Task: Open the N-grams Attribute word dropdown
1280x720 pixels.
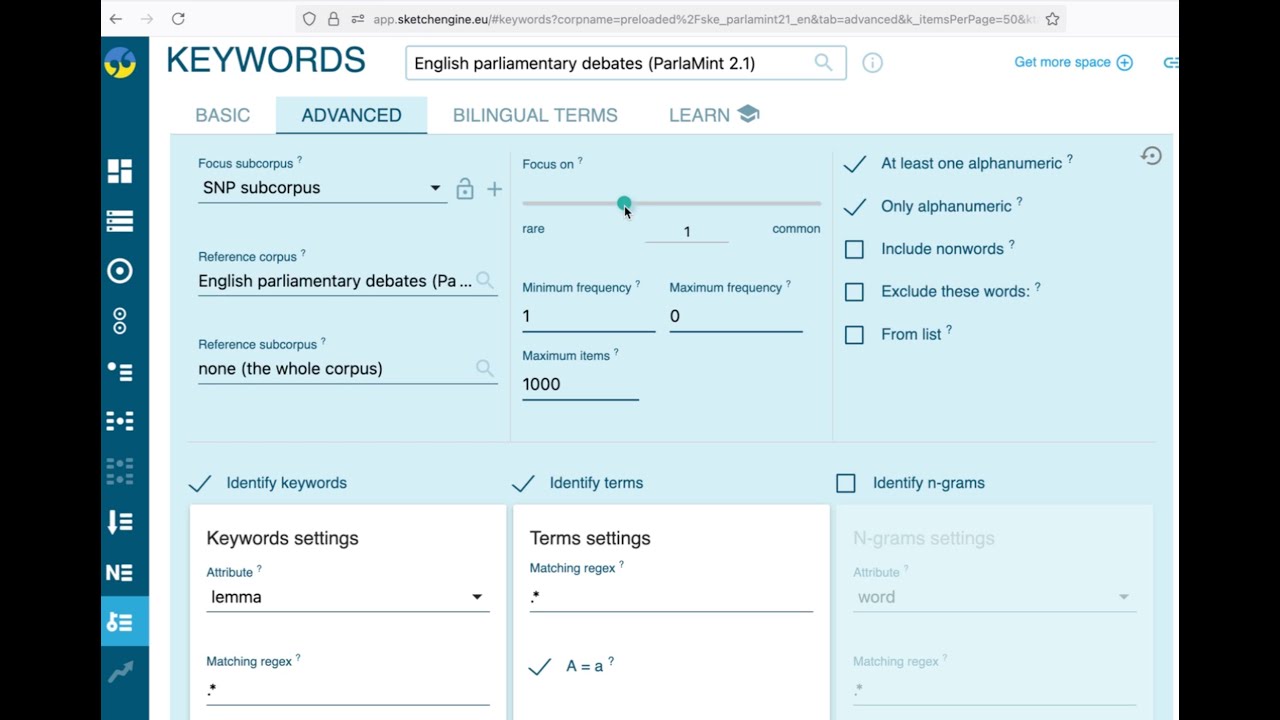Action: [994, 597]
